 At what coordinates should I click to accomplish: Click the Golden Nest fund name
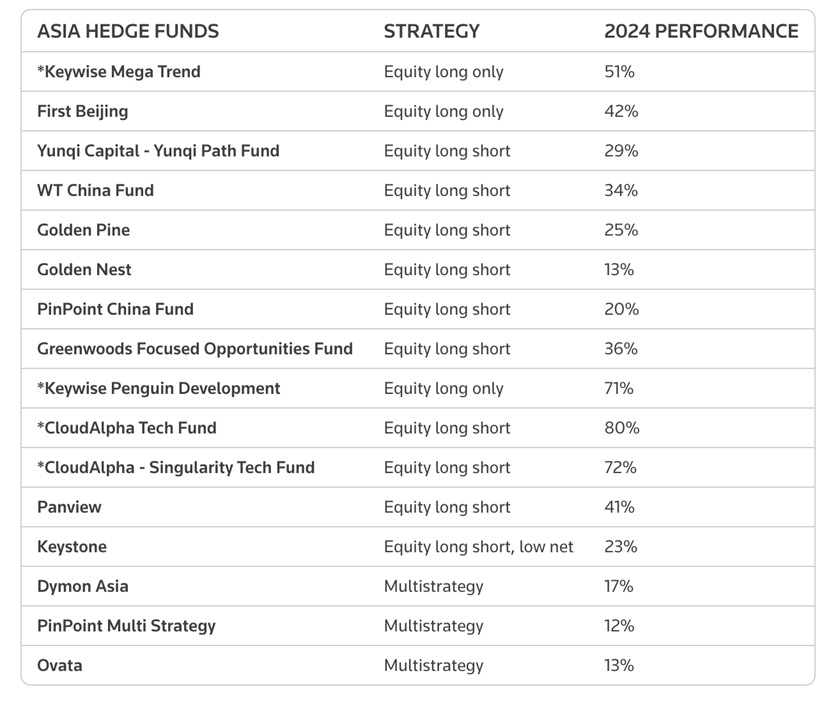tap(84, 270)
